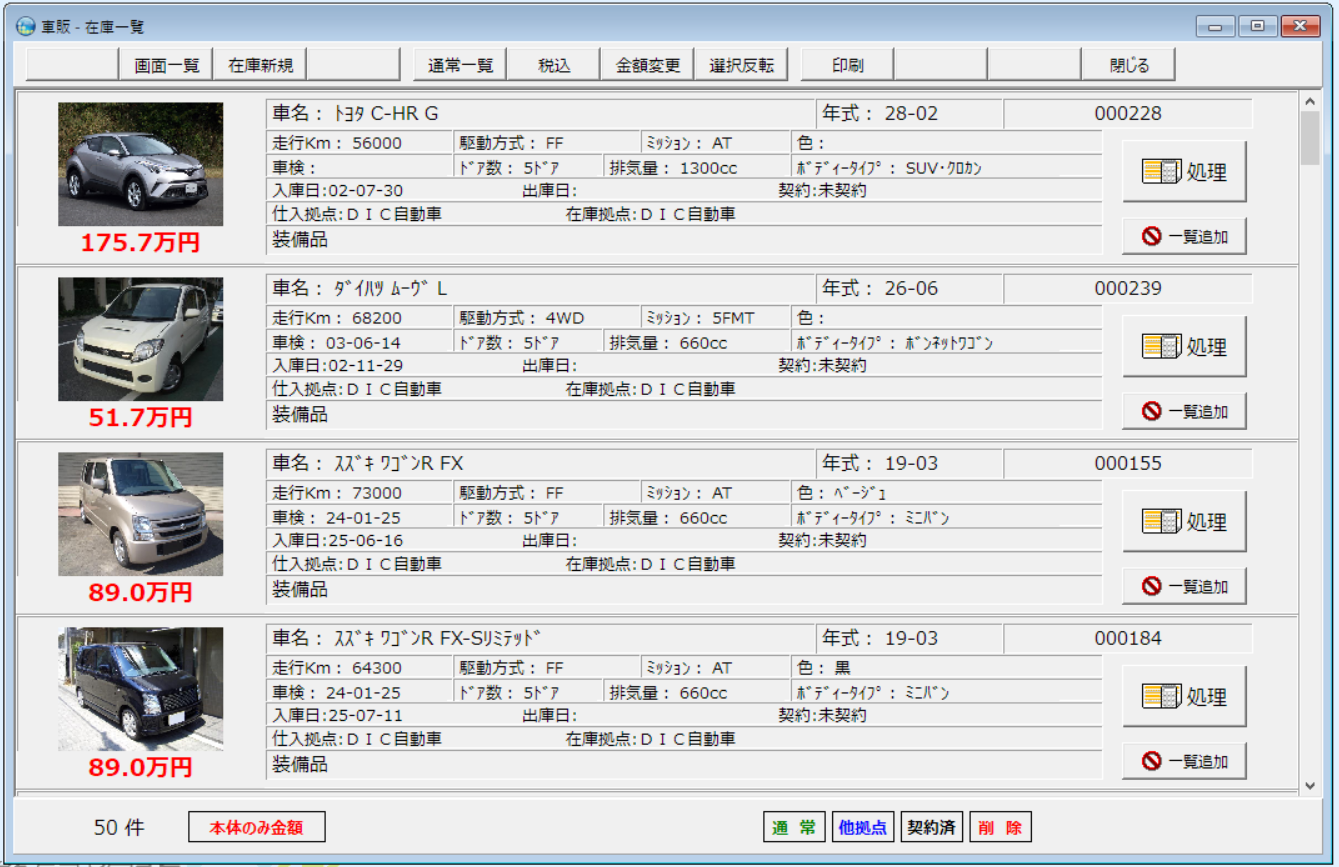Image resolution: width=1339 pixels, height=867 pixels.
Task: Click the Daihatsu Move car photo
Action: pos(140,339)
